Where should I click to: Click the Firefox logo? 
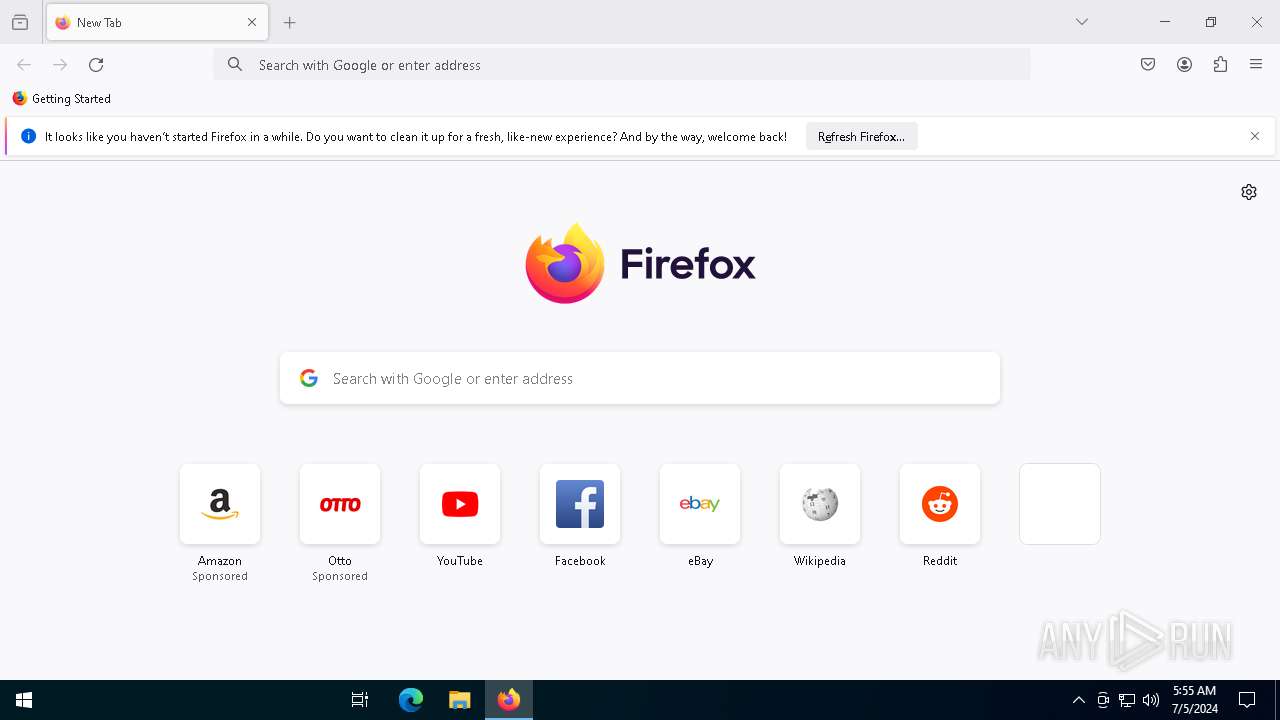click(x=640, y=264)
